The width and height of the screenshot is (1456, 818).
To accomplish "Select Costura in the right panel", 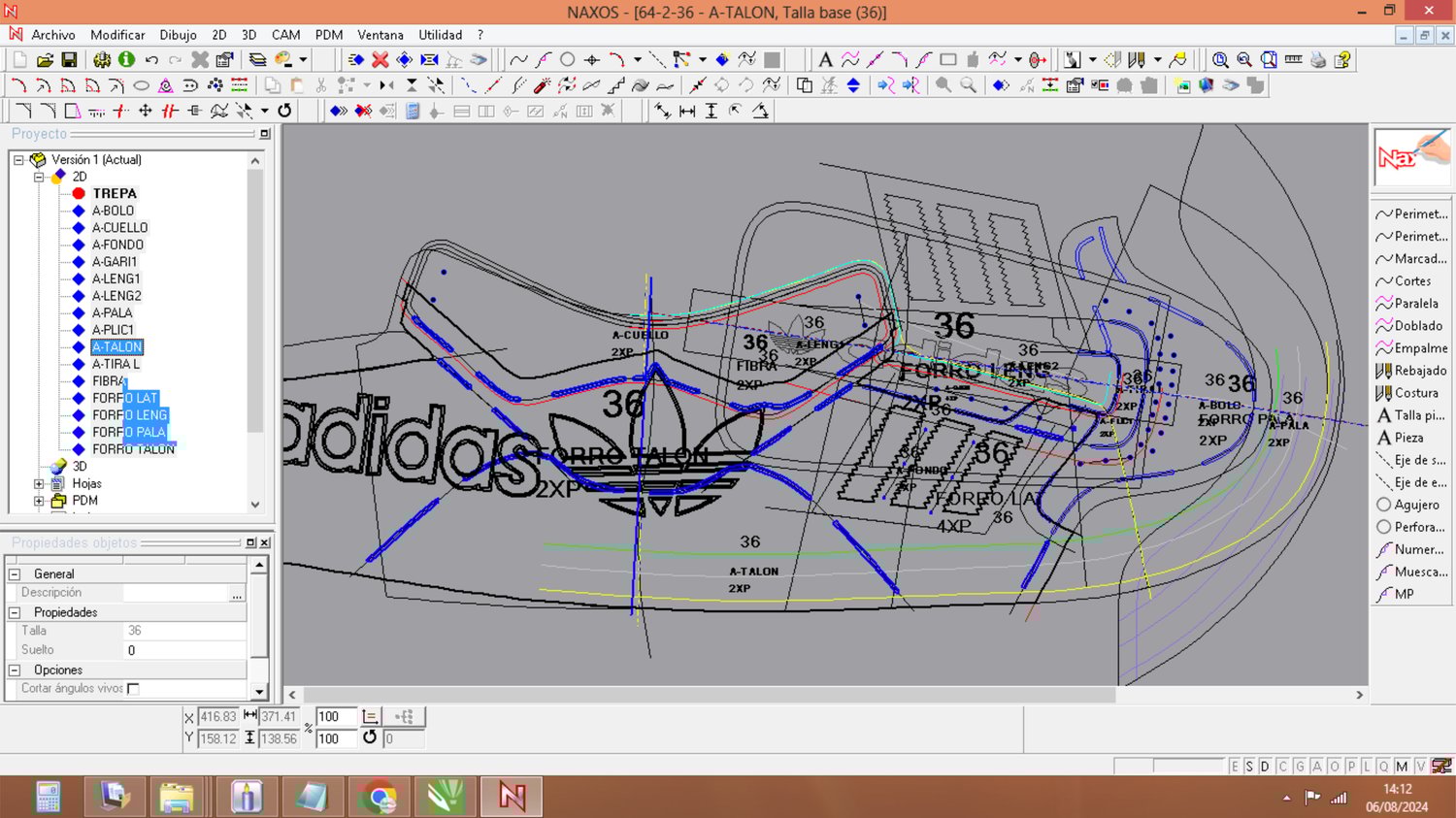I will click(1411, 393).
